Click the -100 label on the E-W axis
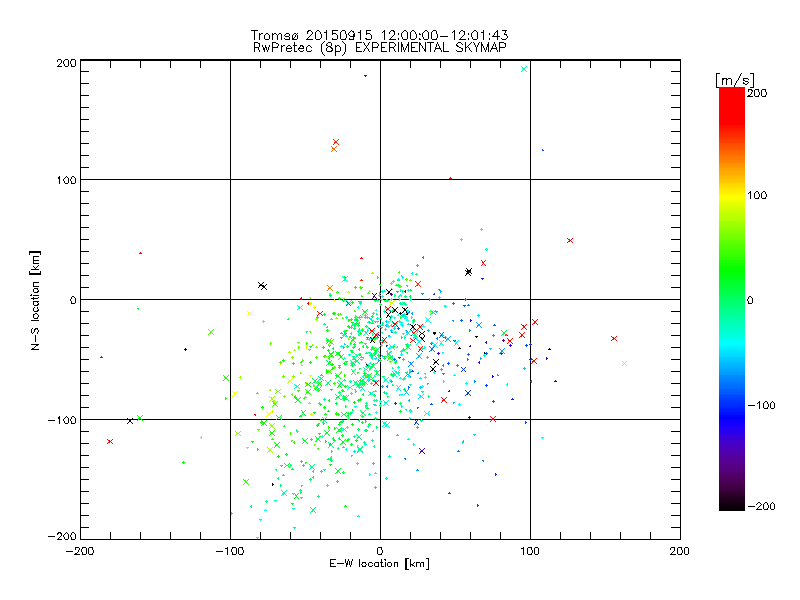 pos(230,551)
